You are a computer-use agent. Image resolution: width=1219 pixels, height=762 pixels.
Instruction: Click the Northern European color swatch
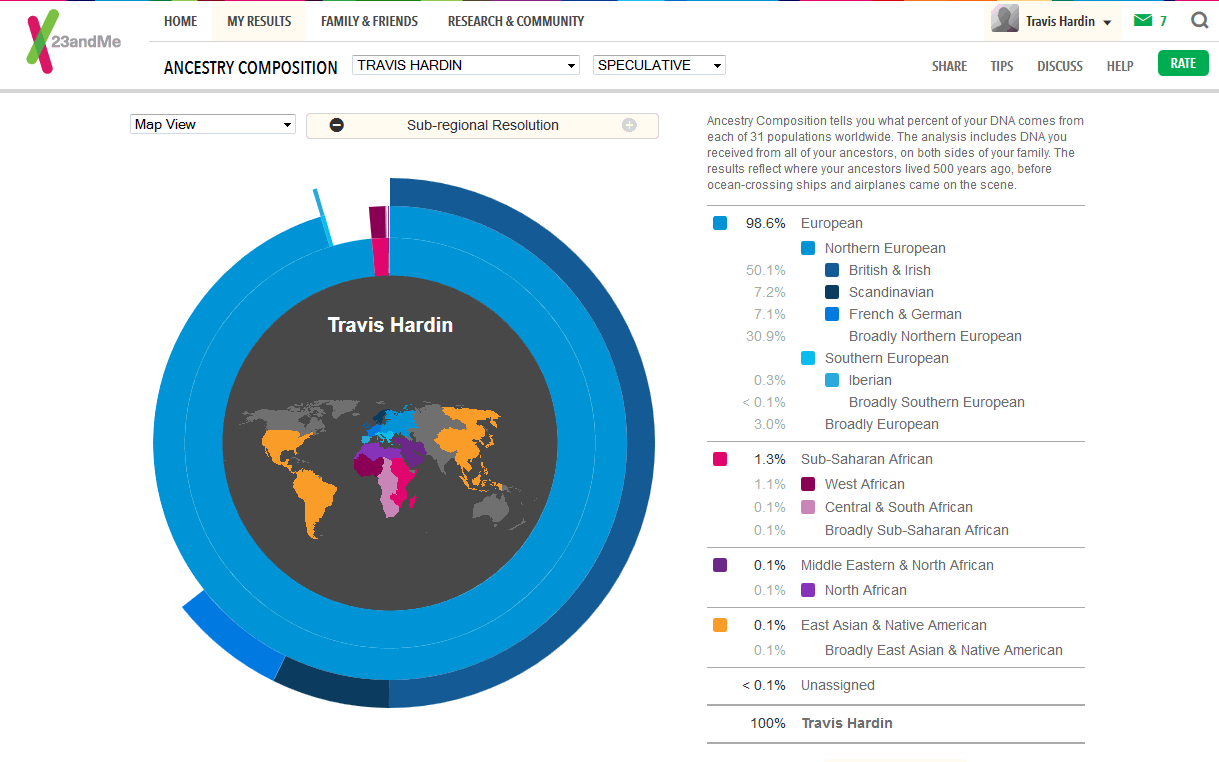[808, 248]
